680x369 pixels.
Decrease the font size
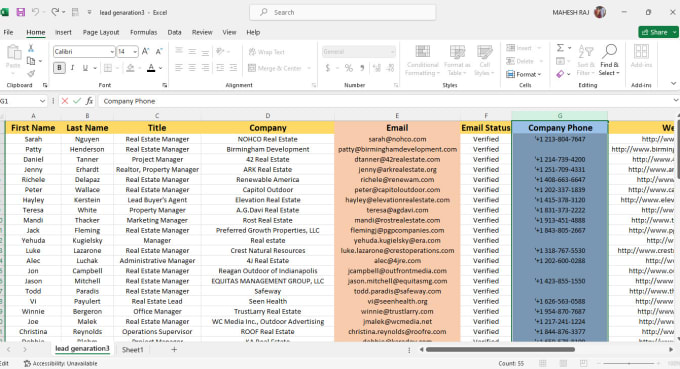[159, 52]
